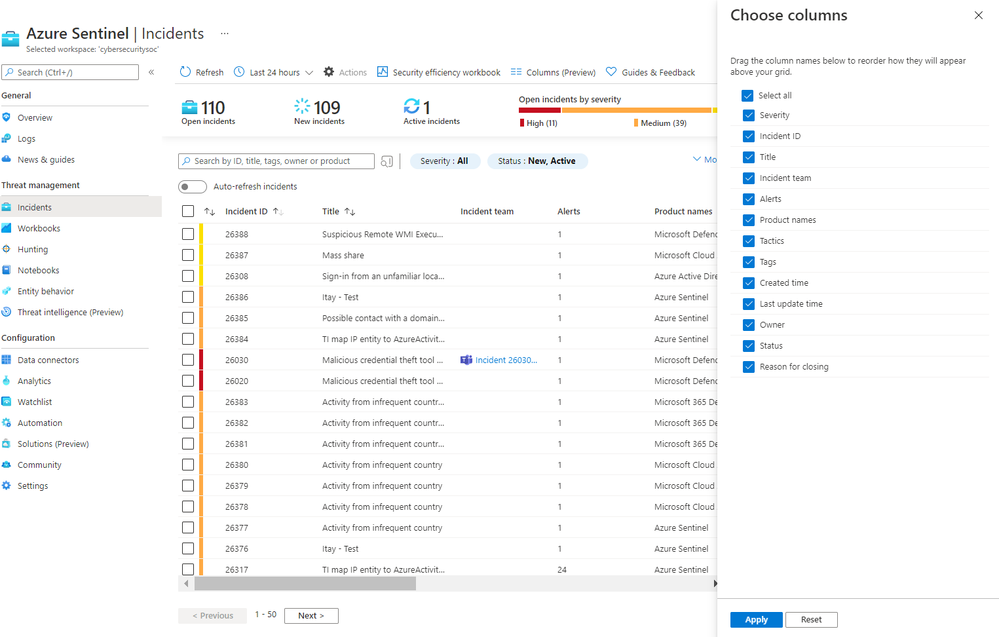Click the Watchlist icon in sidebar
Viewport: 999px width, 637px height.
point(6,402)
